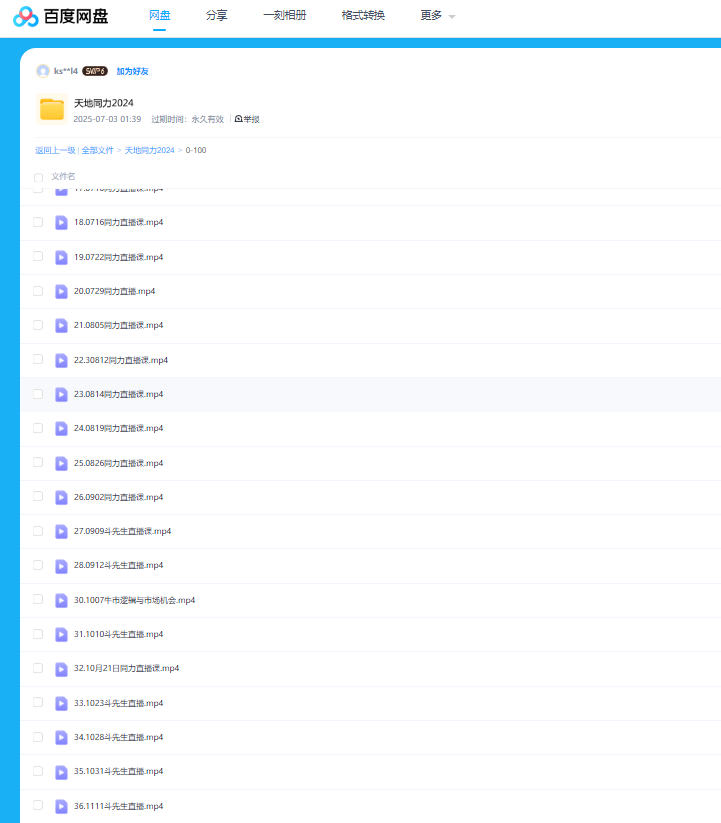
Task: Switch to the 分享 tab
Action: tap(216, 16)
